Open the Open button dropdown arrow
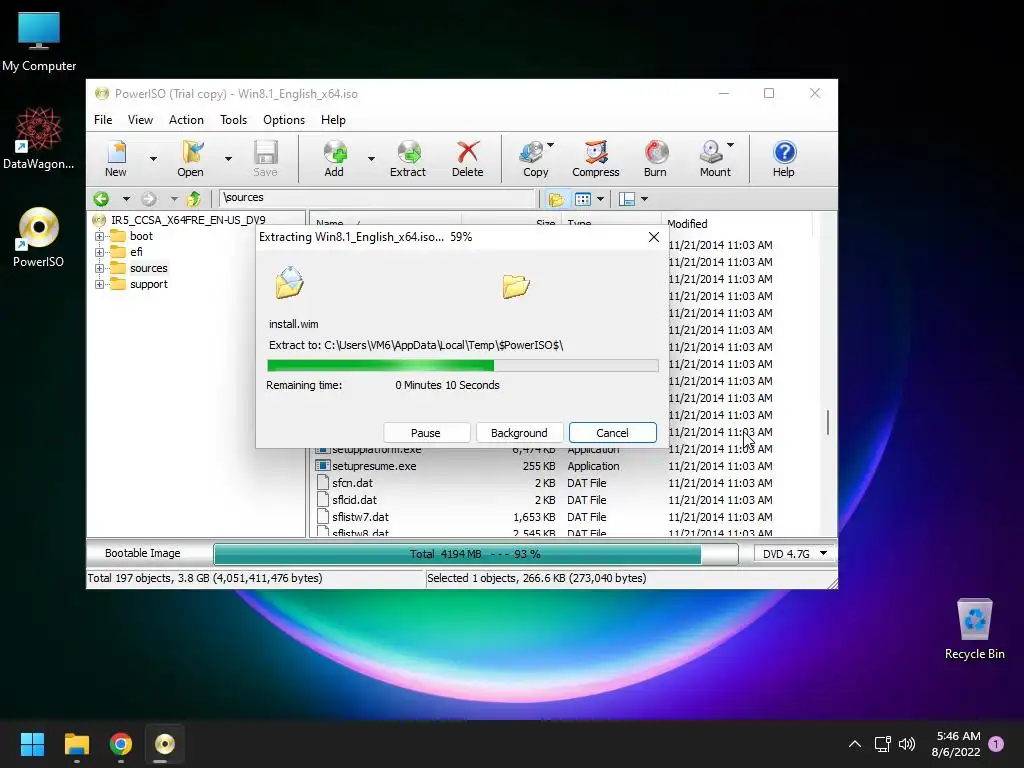 pyautogui.click(x=228, y=159)
